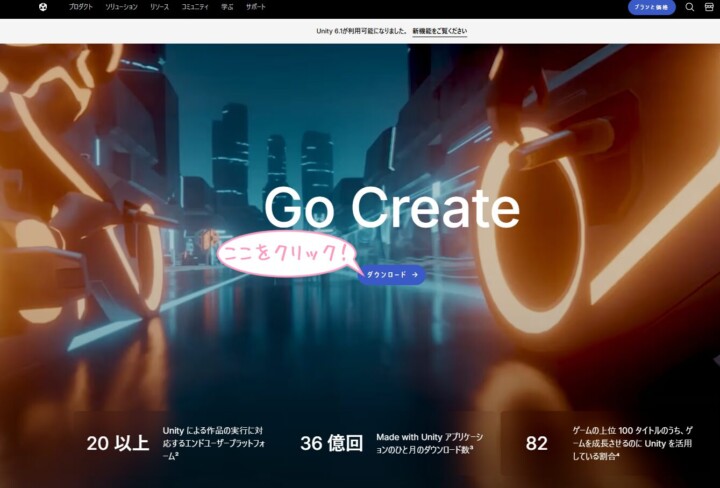Open the 学ぶ menu
This screenshot has width=720, height=488.
tap(227, 7)
